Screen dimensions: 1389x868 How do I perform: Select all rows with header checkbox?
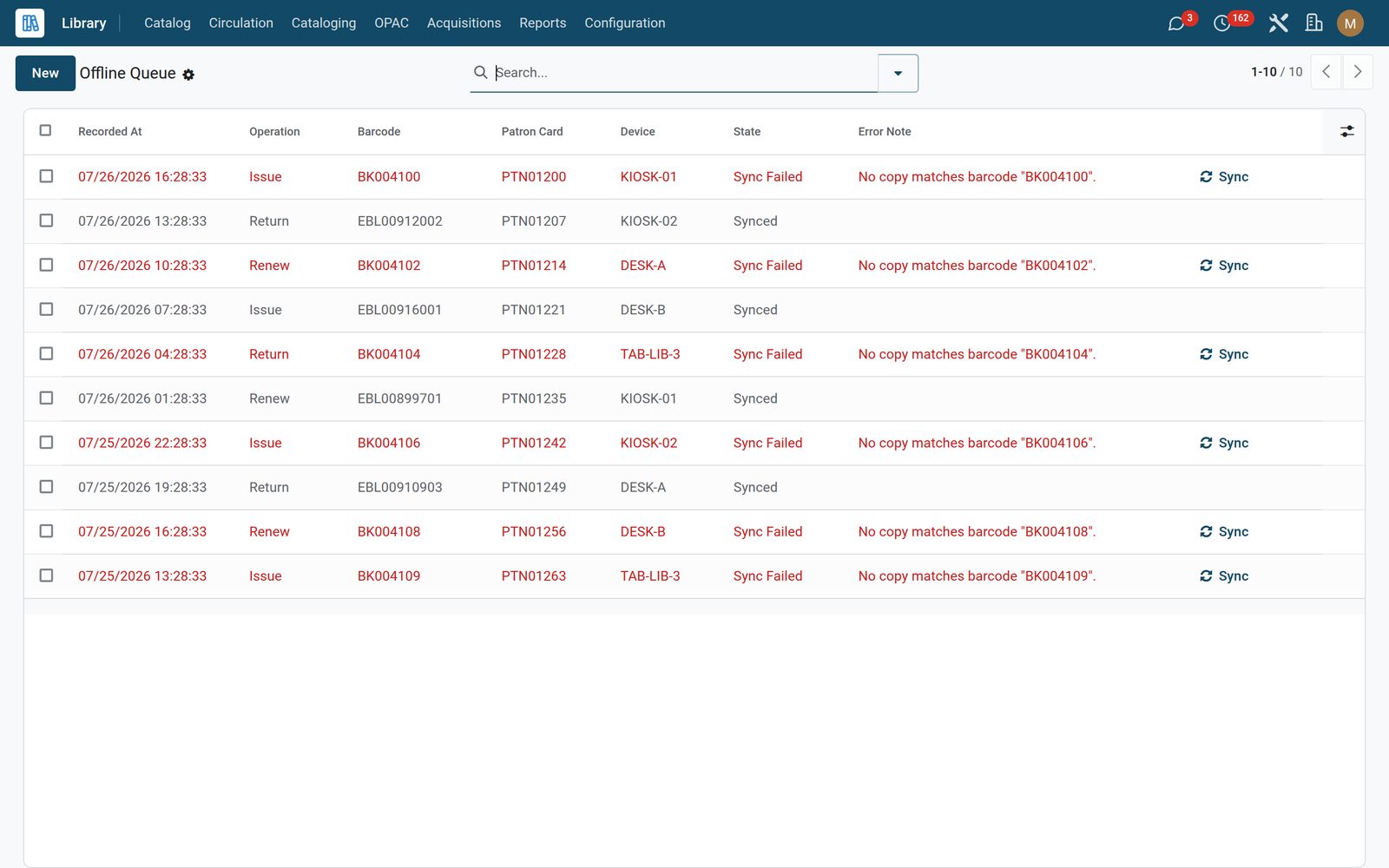pos(46,131)
